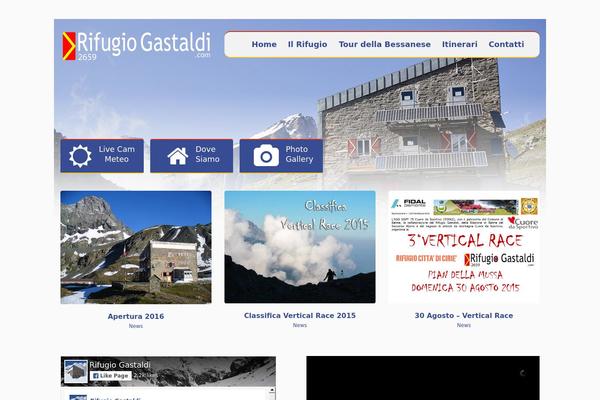Click News category under 30 Agosto Vertical Race
This screenshot has height=400, width=600.
pos(464,325)
